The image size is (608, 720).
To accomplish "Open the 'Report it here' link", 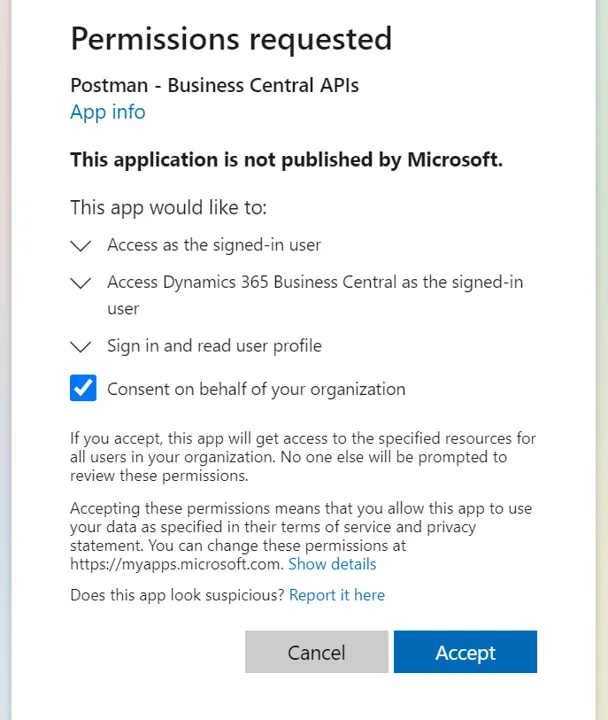I will coord(337,595).
